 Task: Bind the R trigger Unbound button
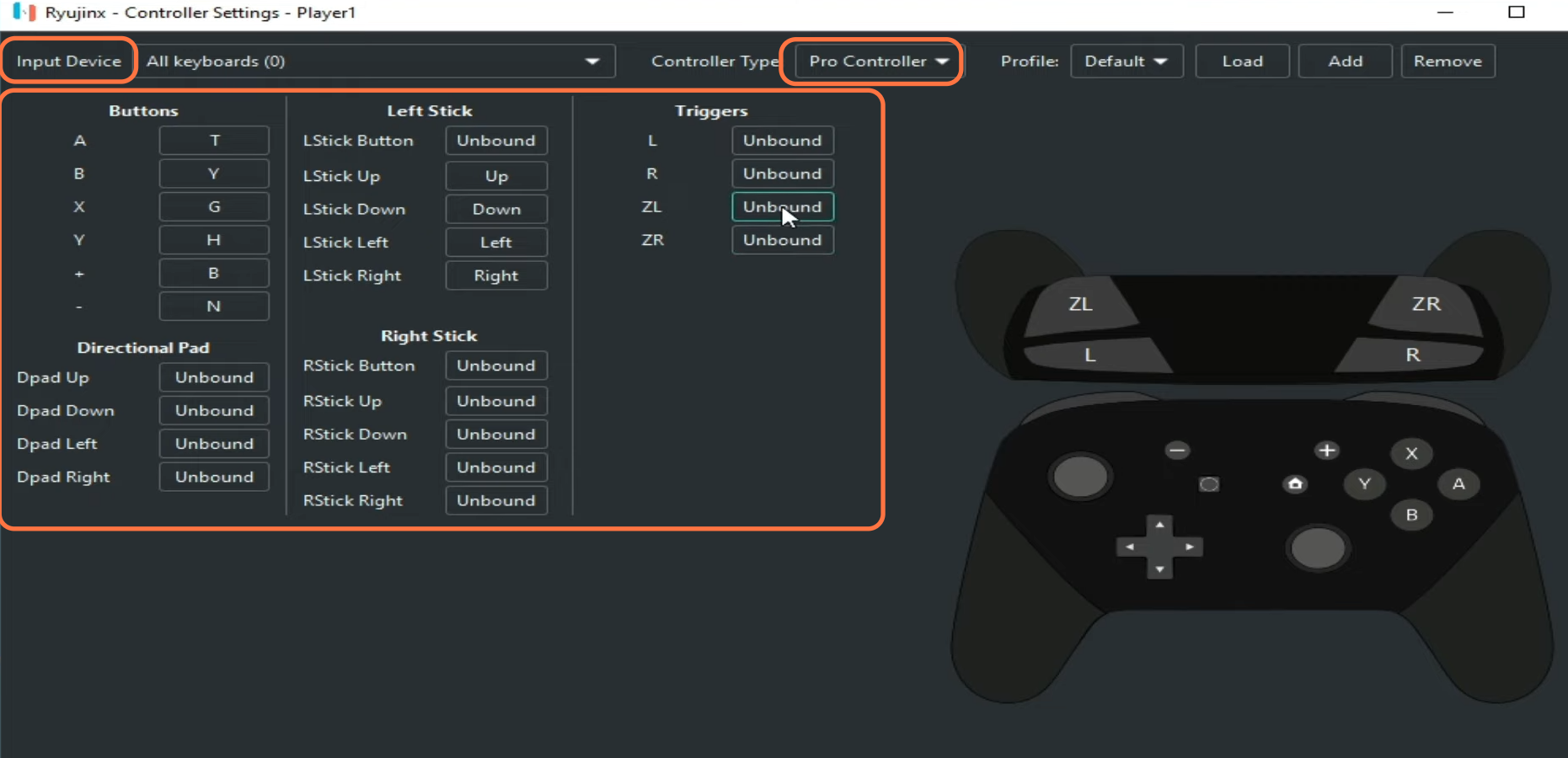tap(783, 173)
